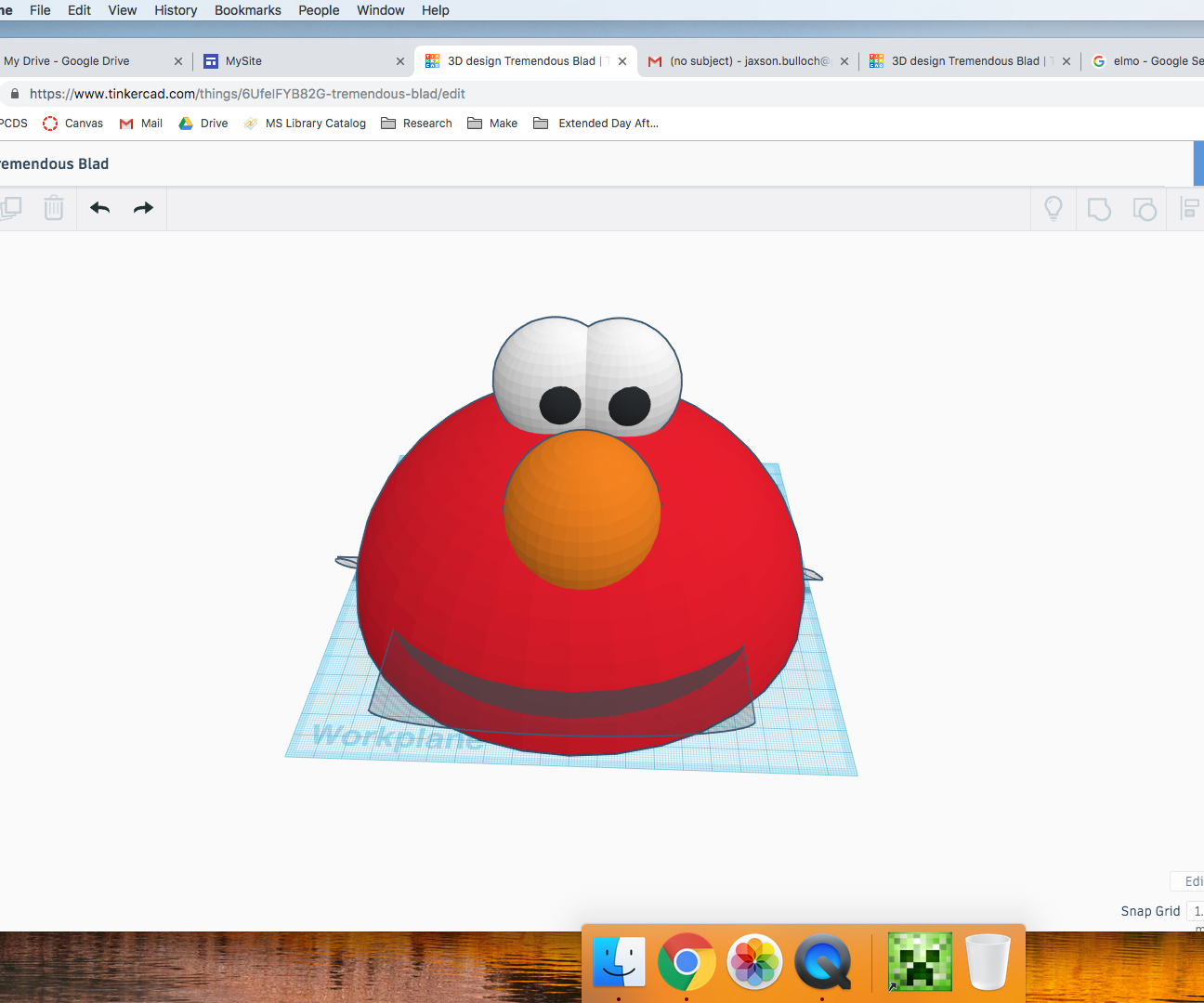
Task: Switch to second 3D design Tremendous Blad tab
Action: click(x=966, y=61)
